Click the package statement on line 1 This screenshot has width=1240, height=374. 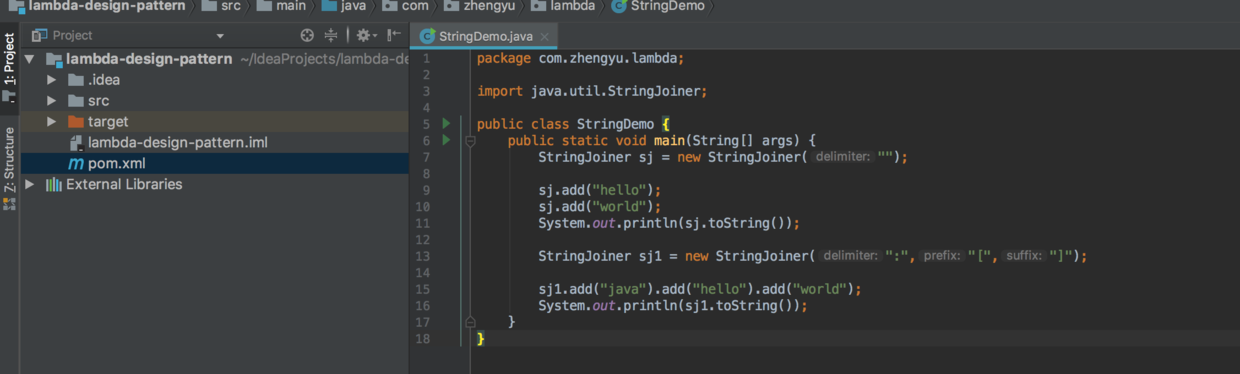click(580, 59)
